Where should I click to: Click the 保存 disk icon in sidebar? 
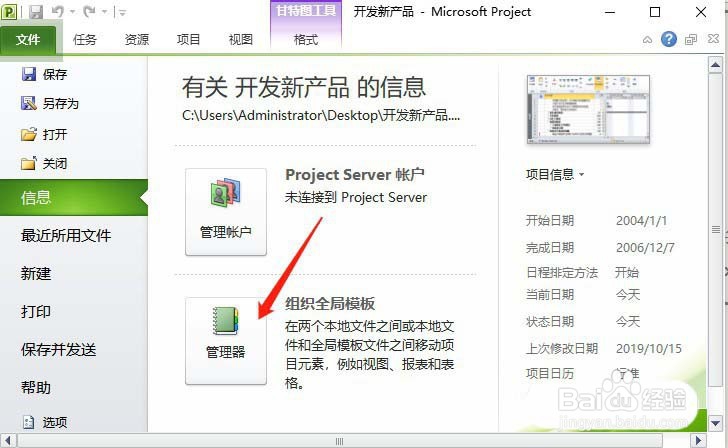[x=29, y=74]
